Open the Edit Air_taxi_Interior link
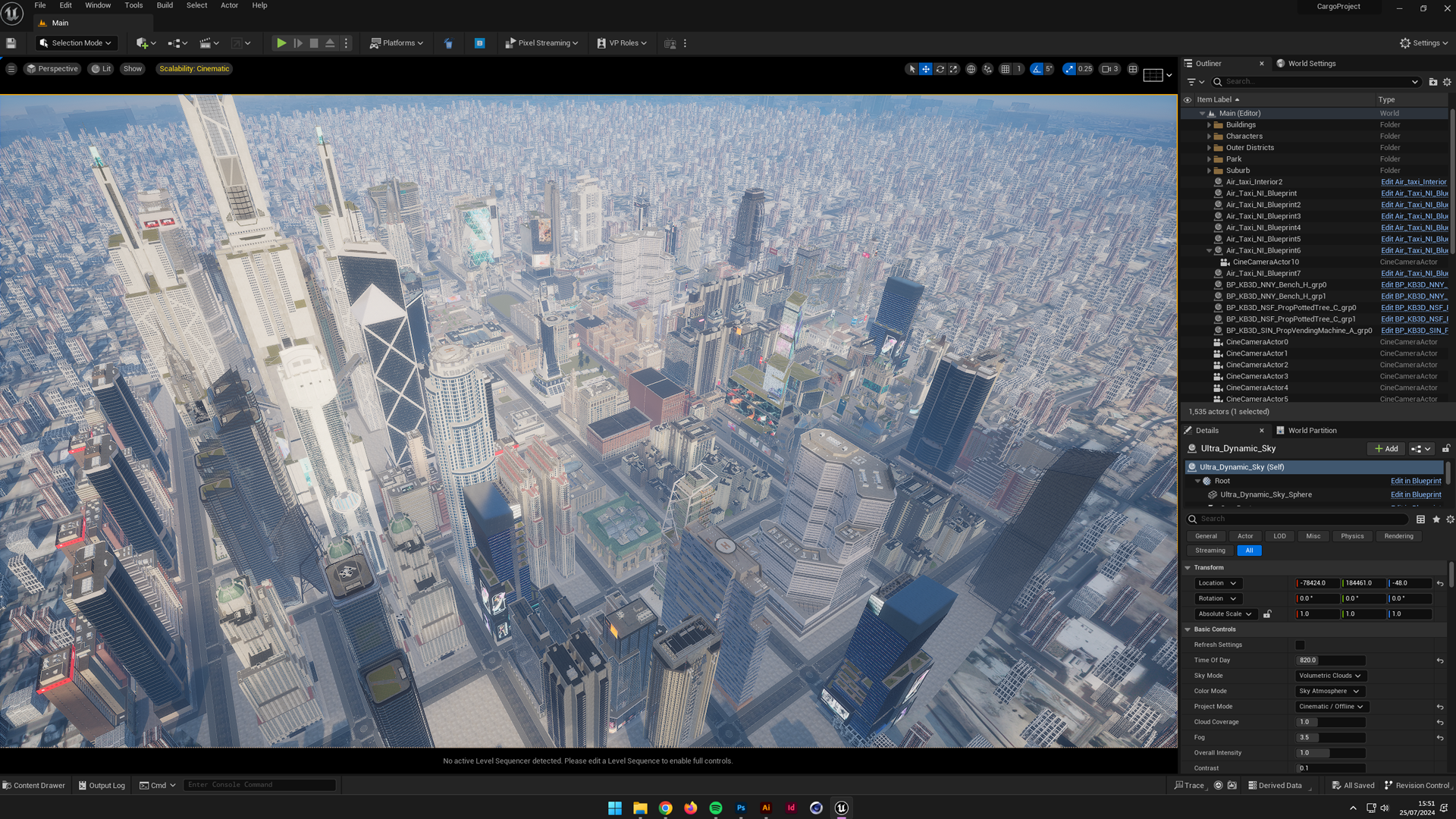Viewport: 1456px width, 819px height. coord(1414,182)
